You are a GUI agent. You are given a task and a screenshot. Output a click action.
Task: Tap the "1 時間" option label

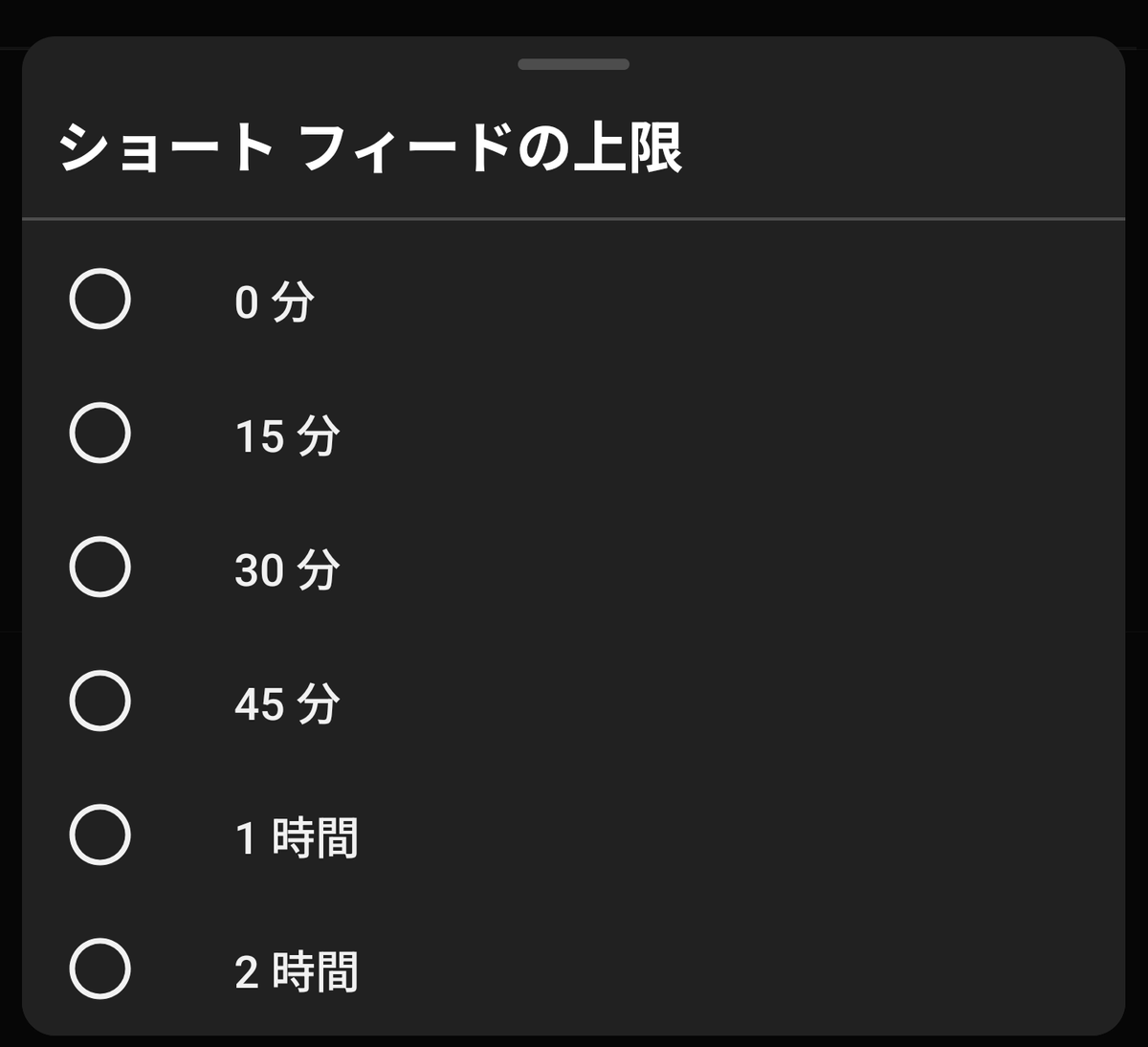coord(296,838)
